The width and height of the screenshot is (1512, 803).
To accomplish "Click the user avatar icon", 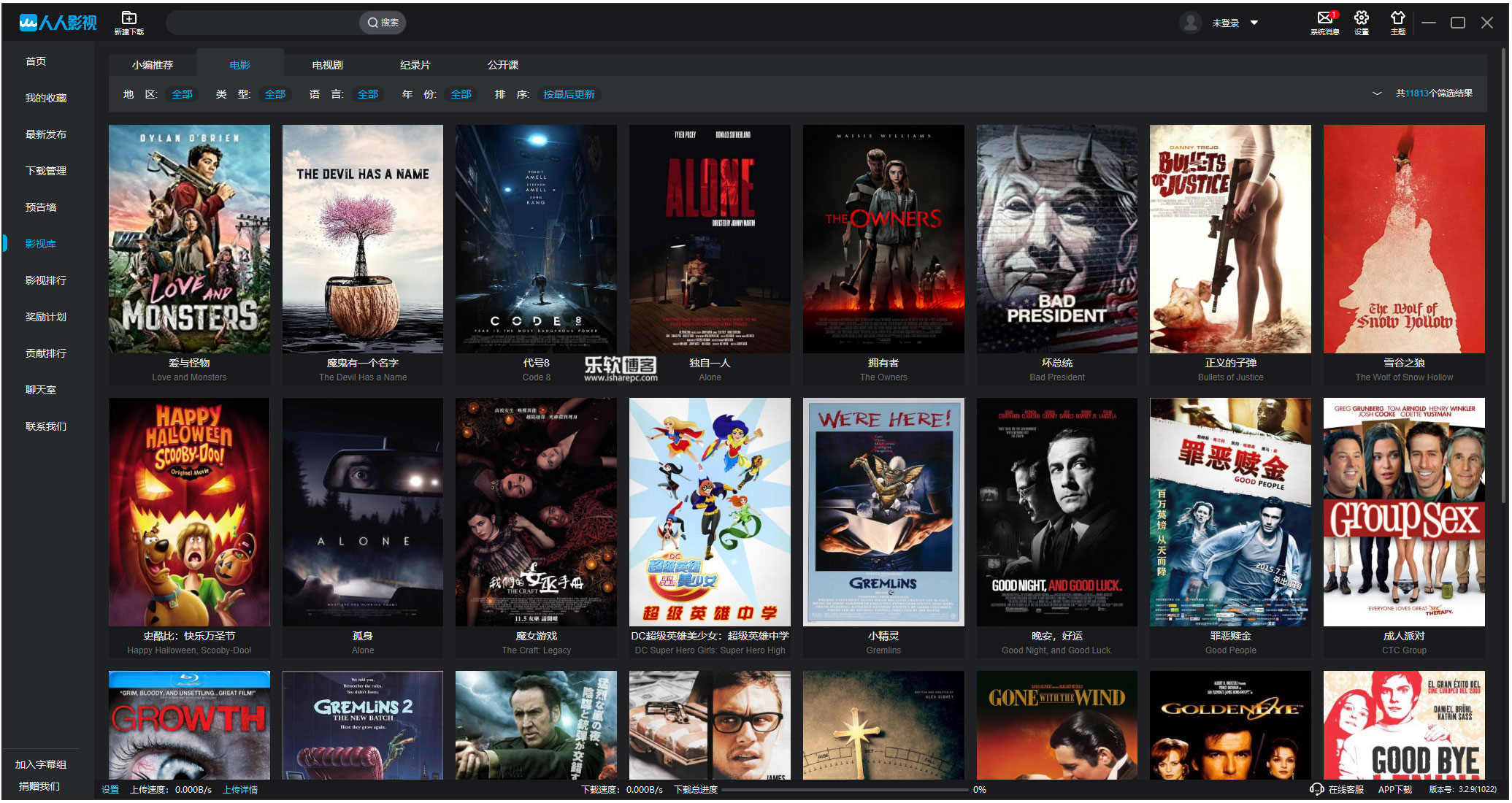I will point(1190,23).
